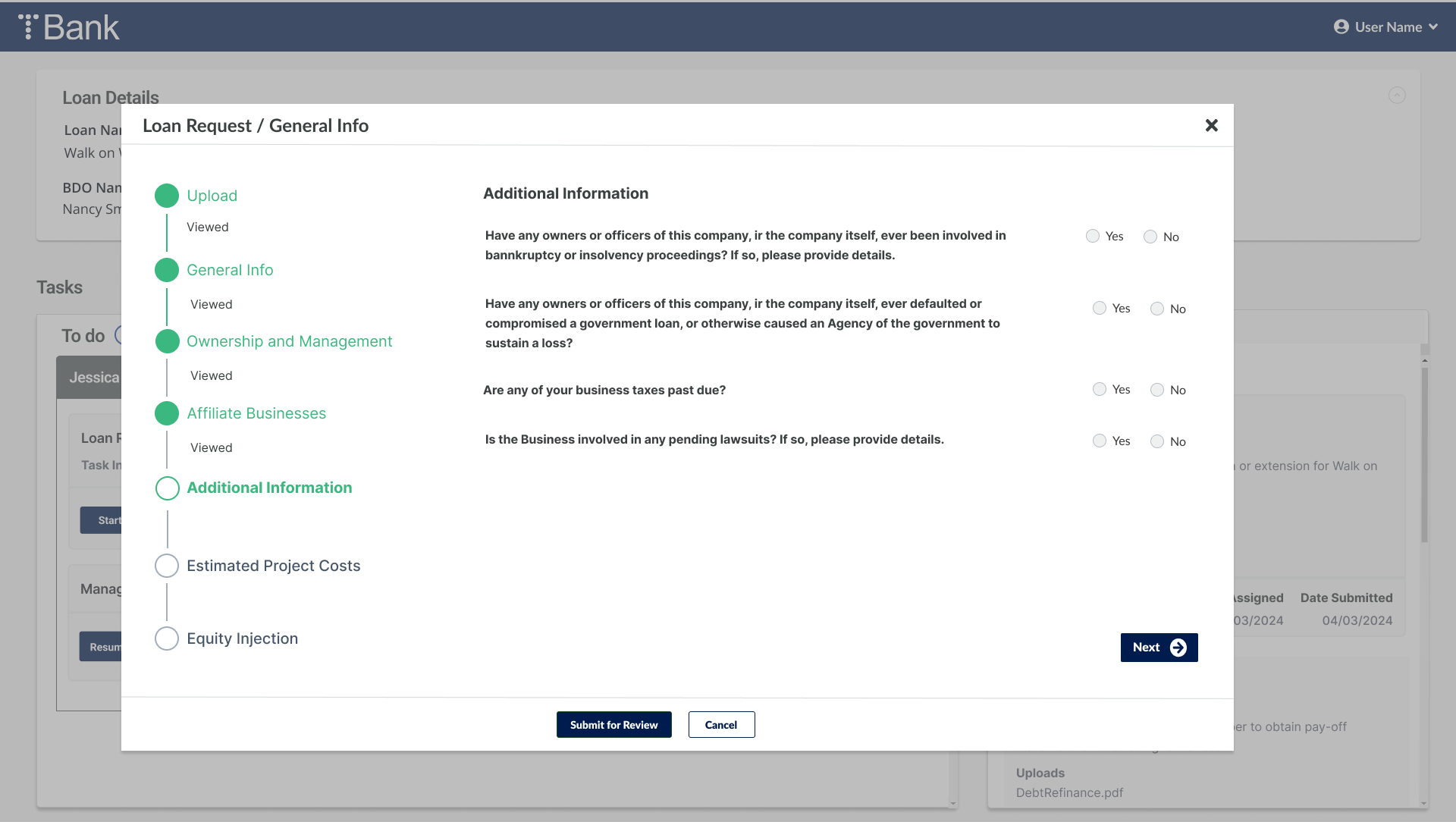
Task: Open the Estimated Project Costs step
Action: (273, 566)
